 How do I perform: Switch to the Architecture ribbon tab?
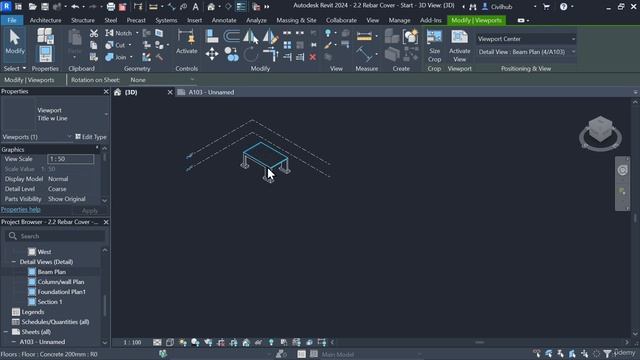[45, 20]
